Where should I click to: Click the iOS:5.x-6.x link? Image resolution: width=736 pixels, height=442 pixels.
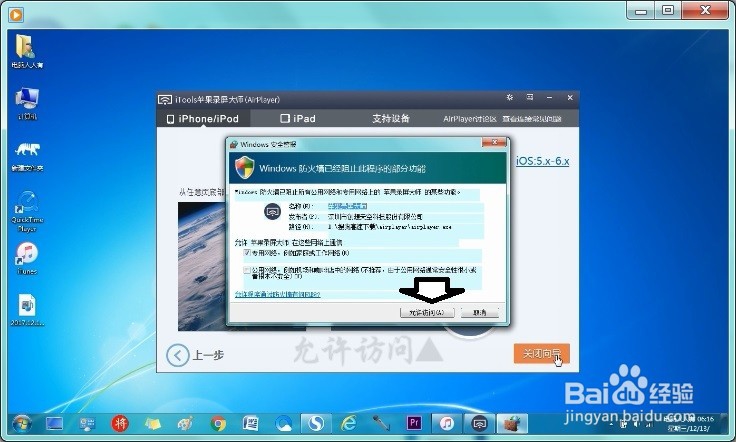coord(543,161)
